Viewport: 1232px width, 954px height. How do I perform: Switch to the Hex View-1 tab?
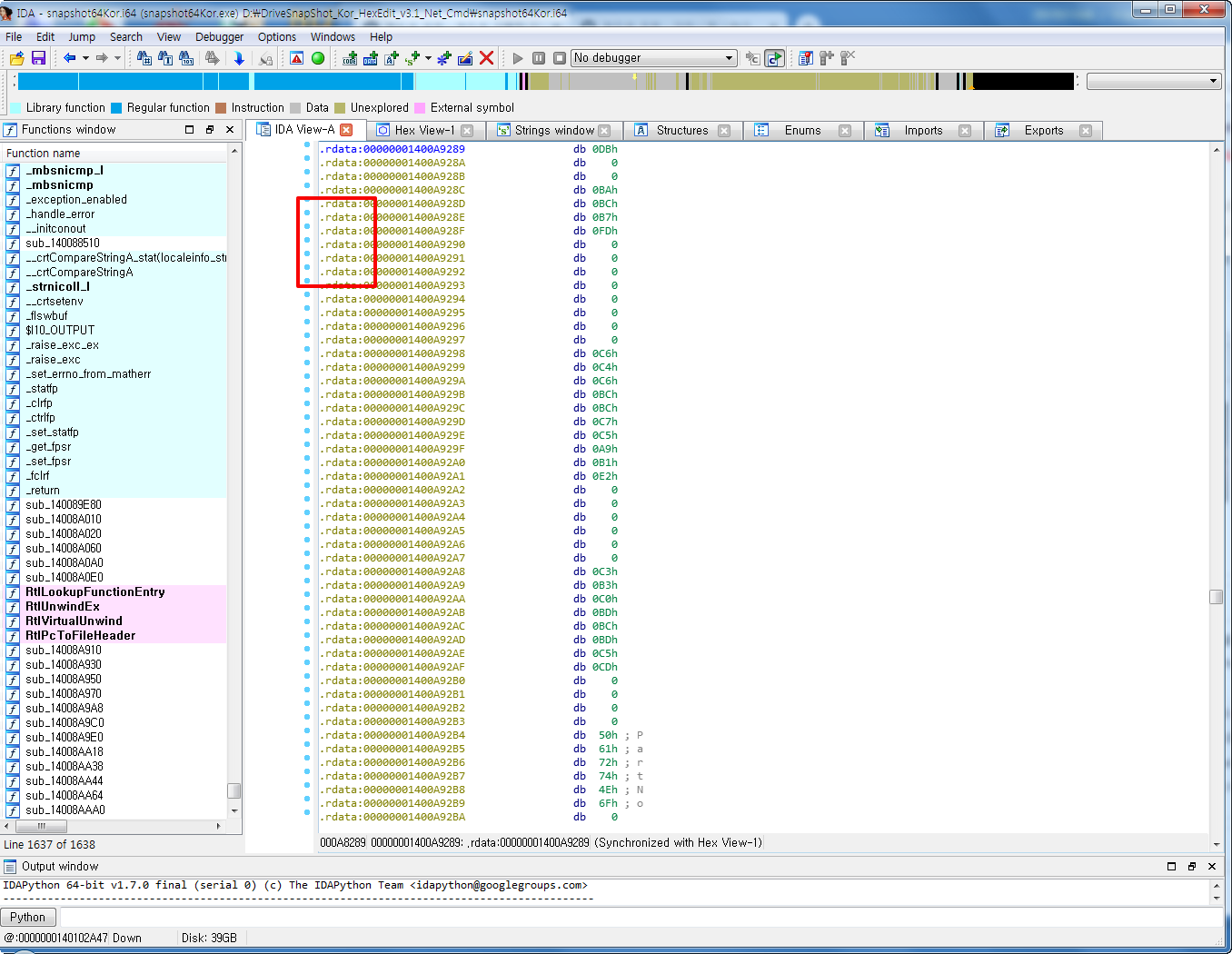pos(424,131)
